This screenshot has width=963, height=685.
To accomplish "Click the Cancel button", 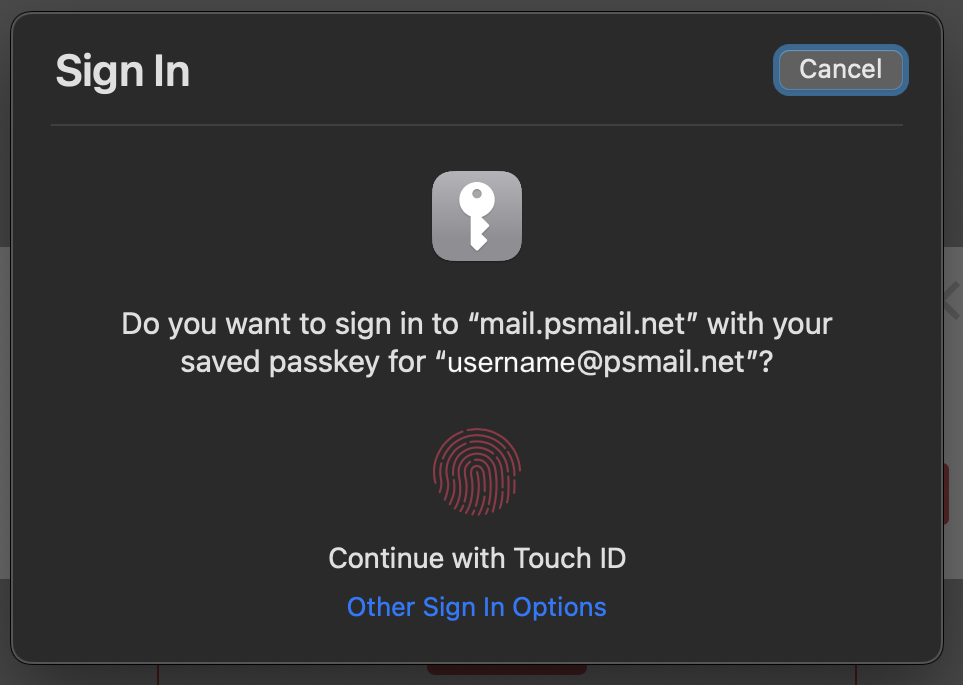I will coord(840,69).
